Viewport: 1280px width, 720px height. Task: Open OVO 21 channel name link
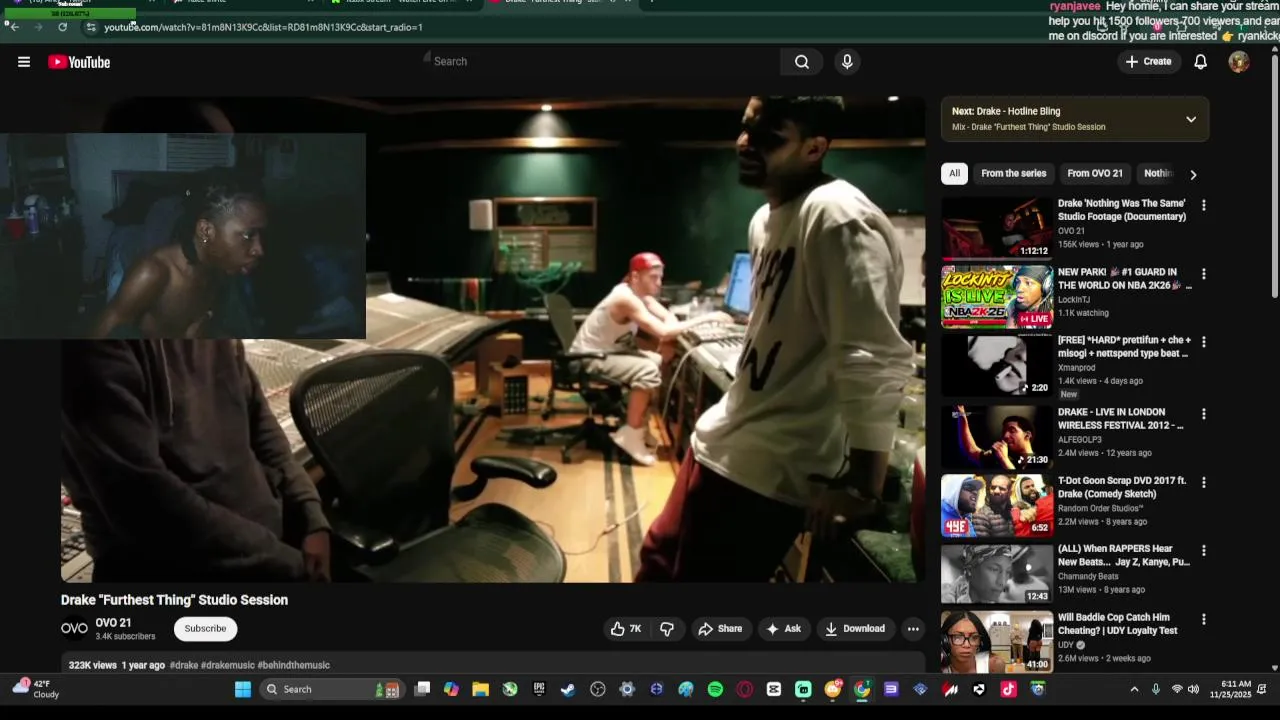(x=113, y=623)
